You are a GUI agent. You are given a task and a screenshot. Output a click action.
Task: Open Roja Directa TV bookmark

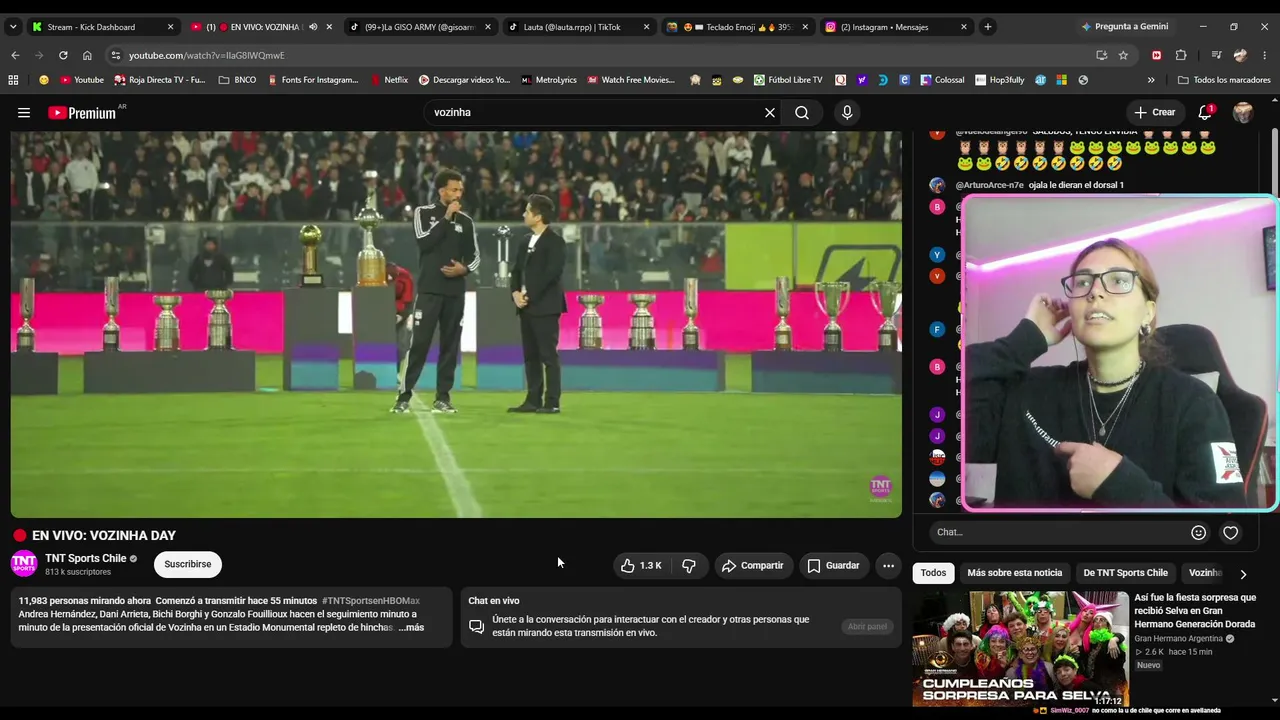[160, 80]
